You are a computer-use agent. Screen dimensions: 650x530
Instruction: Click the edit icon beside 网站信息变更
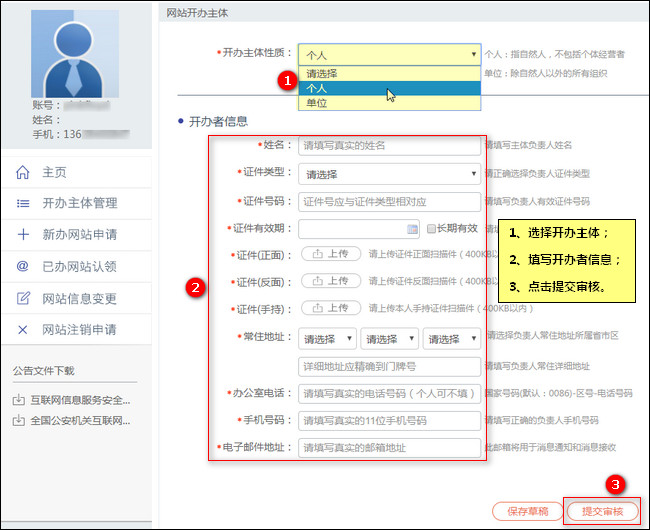[x=23, y=298]
